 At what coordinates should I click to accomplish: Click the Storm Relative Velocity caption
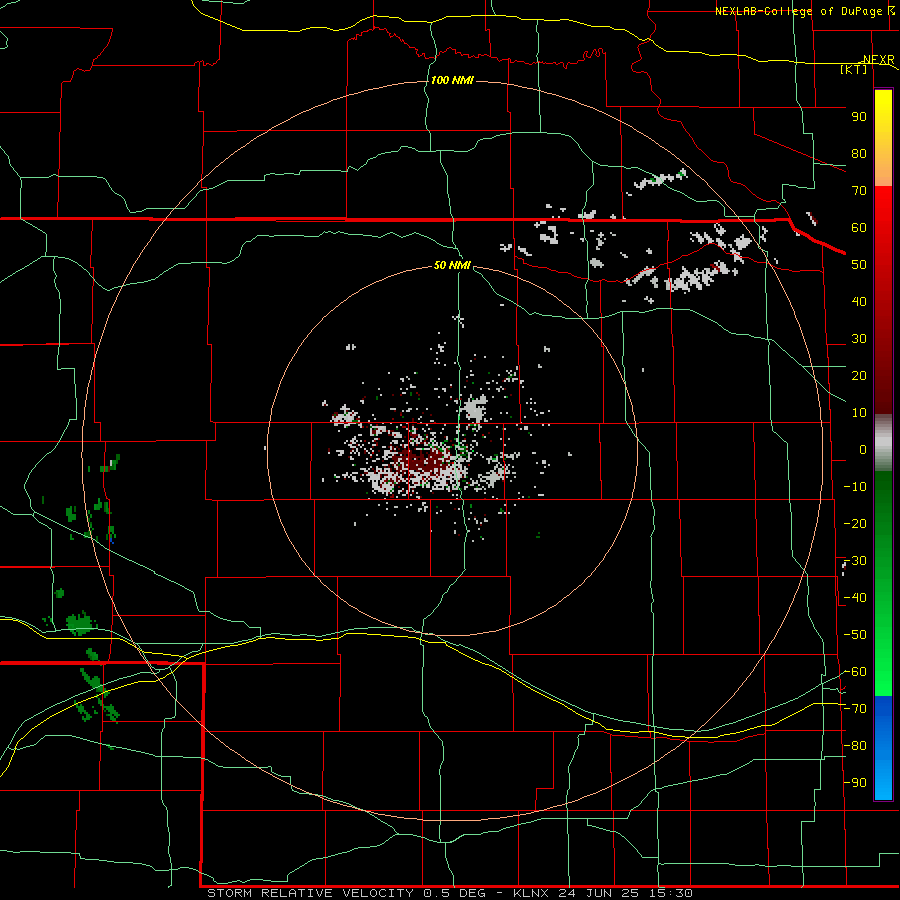[450, 893]
